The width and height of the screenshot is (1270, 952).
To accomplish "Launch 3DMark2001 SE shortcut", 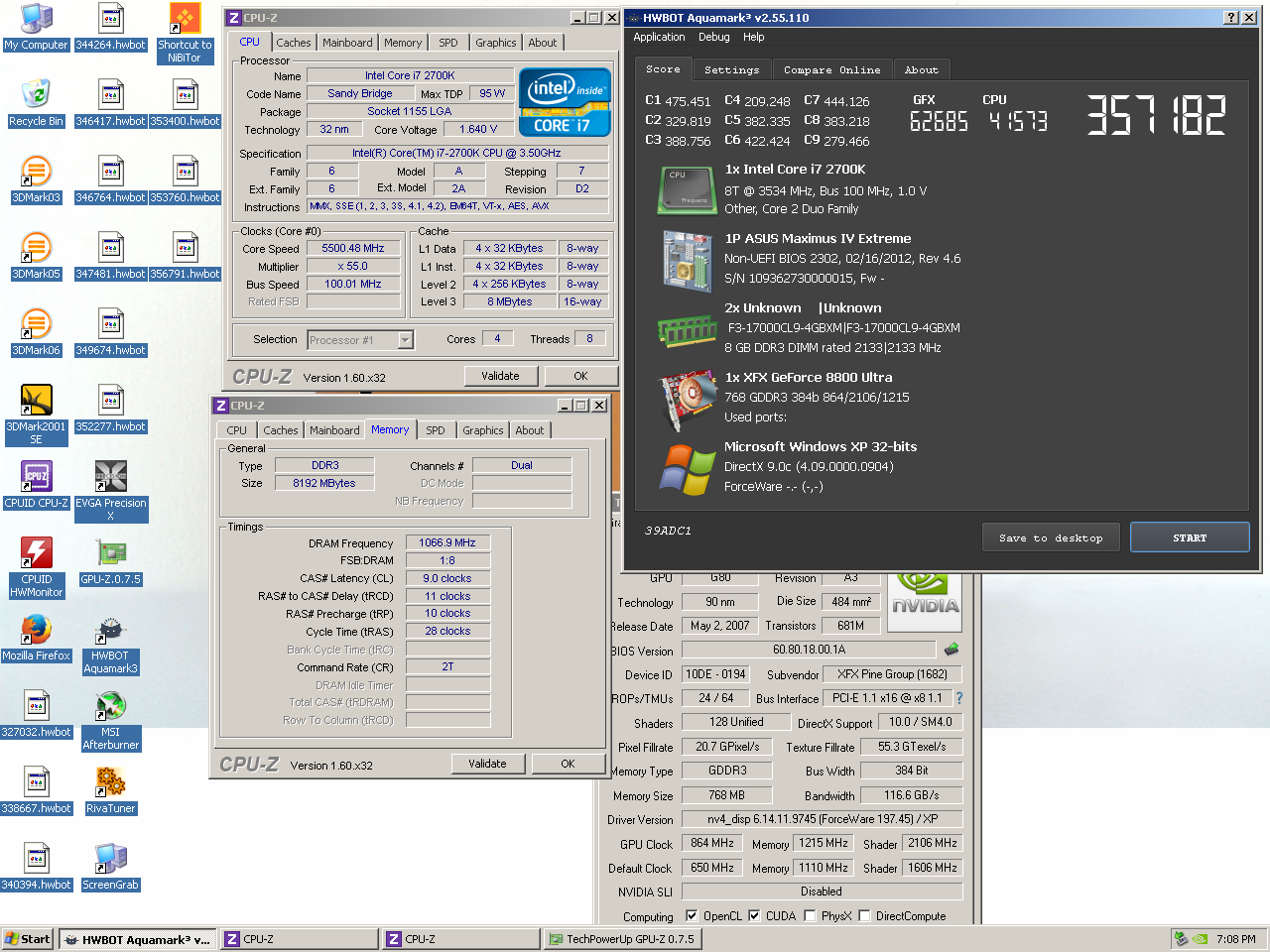I will 36,416.
